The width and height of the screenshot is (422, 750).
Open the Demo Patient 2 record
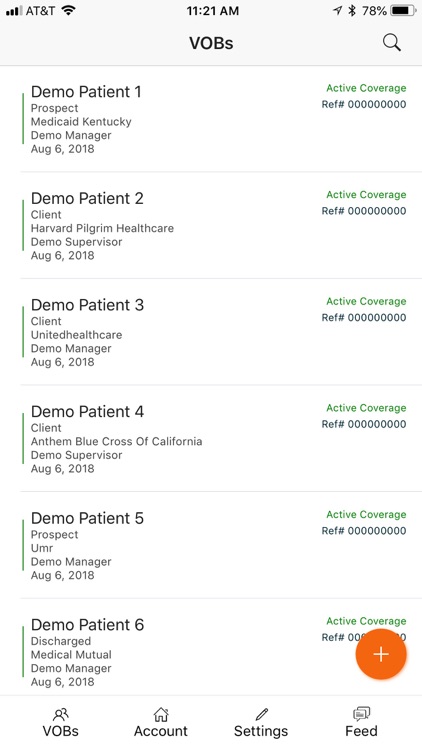[221, 225]
